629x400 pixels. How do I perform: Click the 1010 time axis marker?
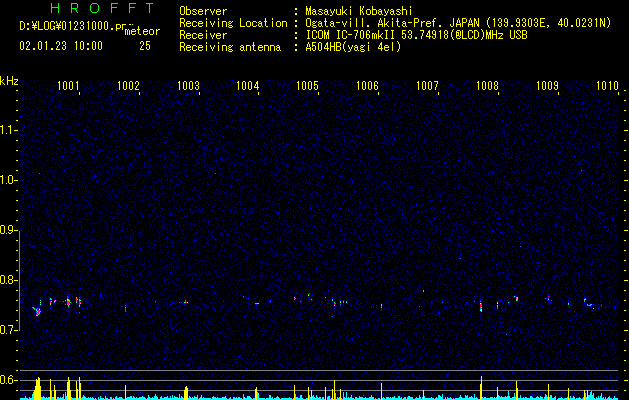(607, 86)
